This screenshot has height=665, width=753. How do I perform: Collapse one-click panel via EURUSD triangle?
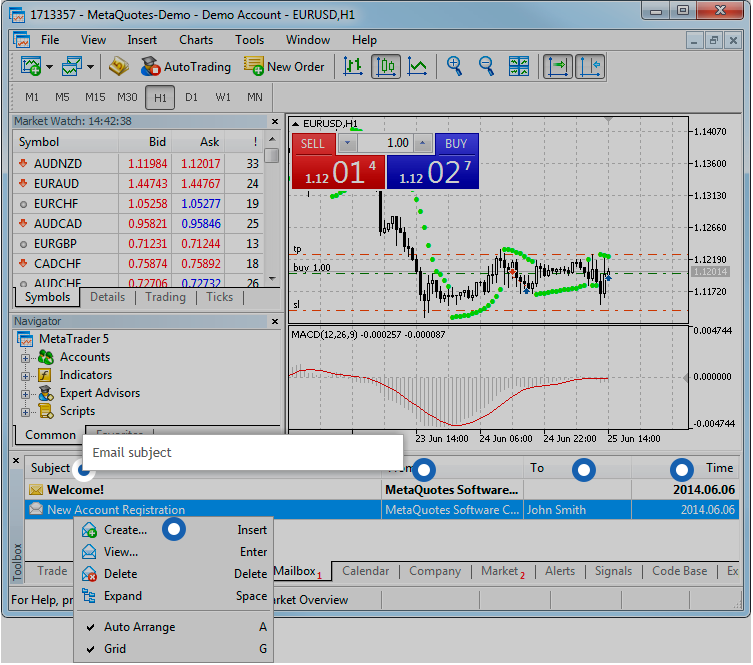click(295, 124)
